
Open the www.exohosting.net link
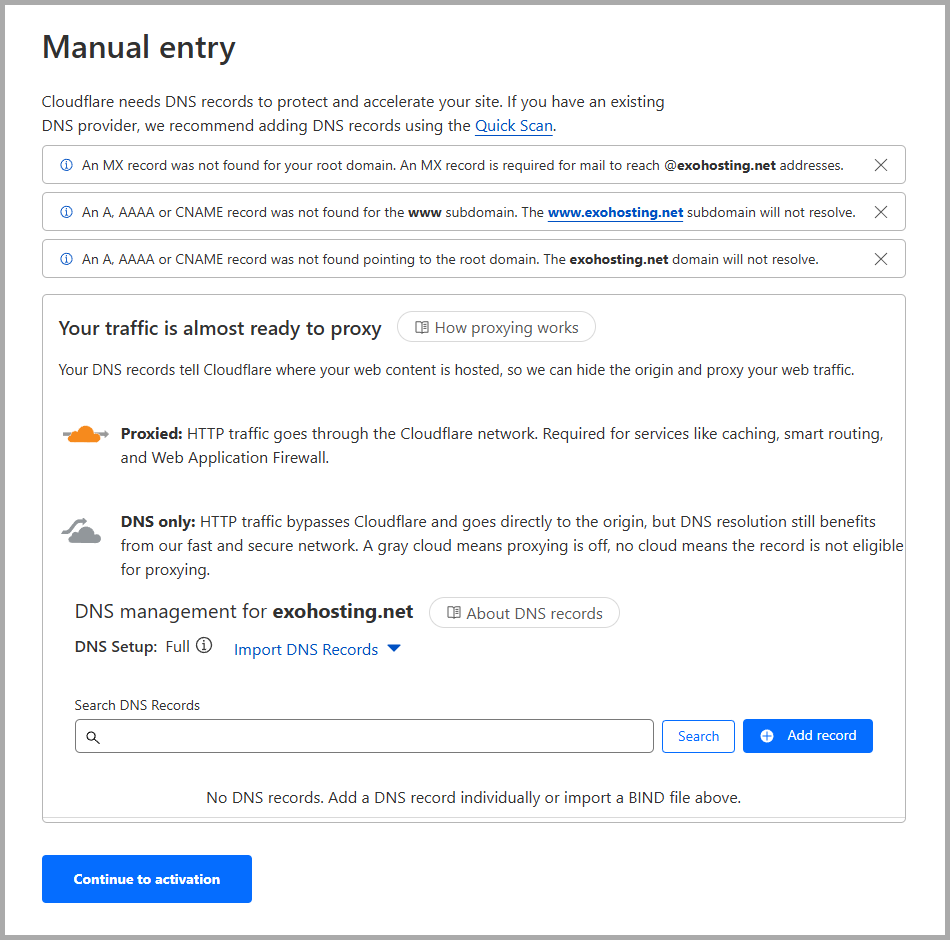point(614,212)
